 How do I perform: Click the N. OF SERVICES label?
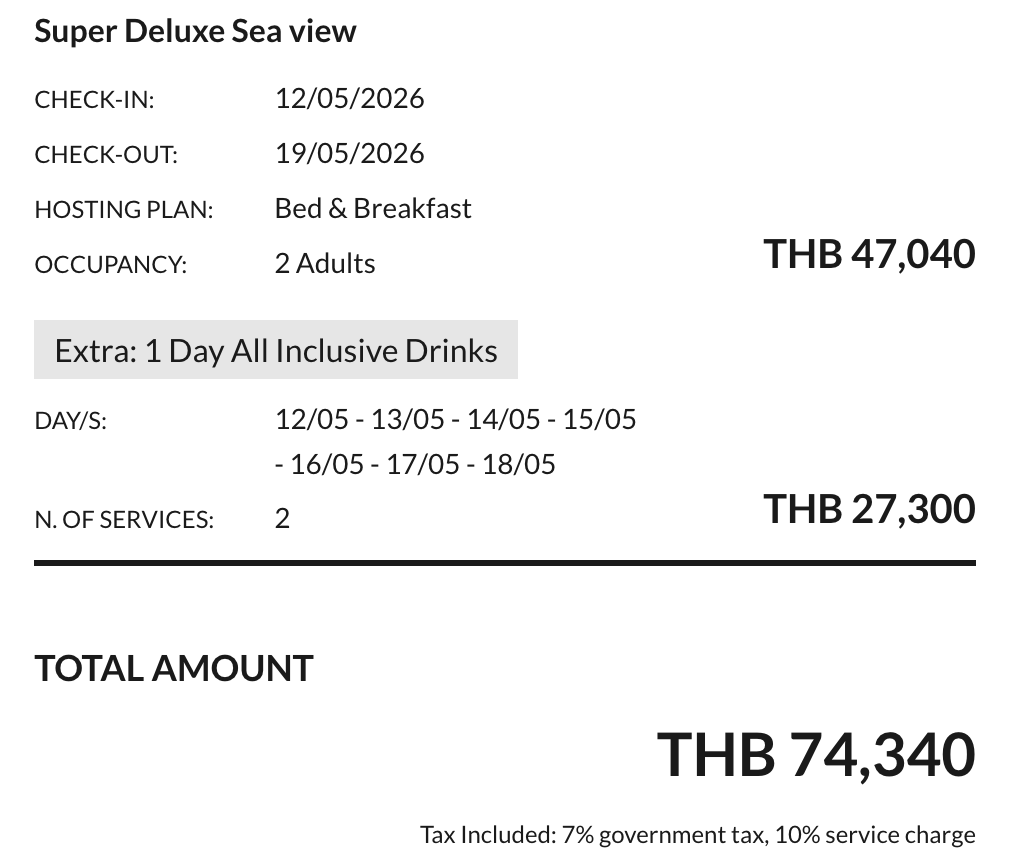[124, 520]
